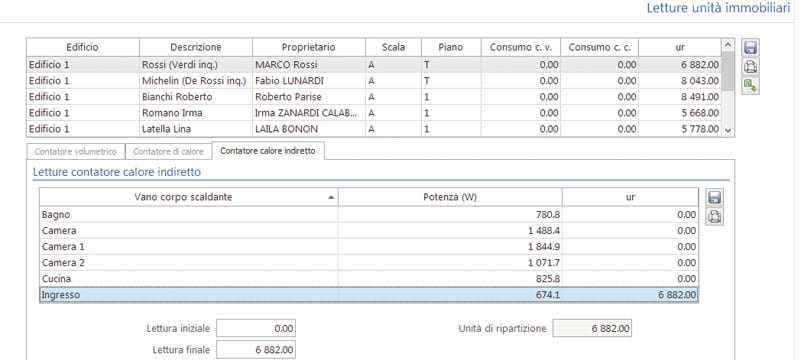Select the Rossi (Verdi inq.) row
The image size is (800, 360).
click(374, 65)
